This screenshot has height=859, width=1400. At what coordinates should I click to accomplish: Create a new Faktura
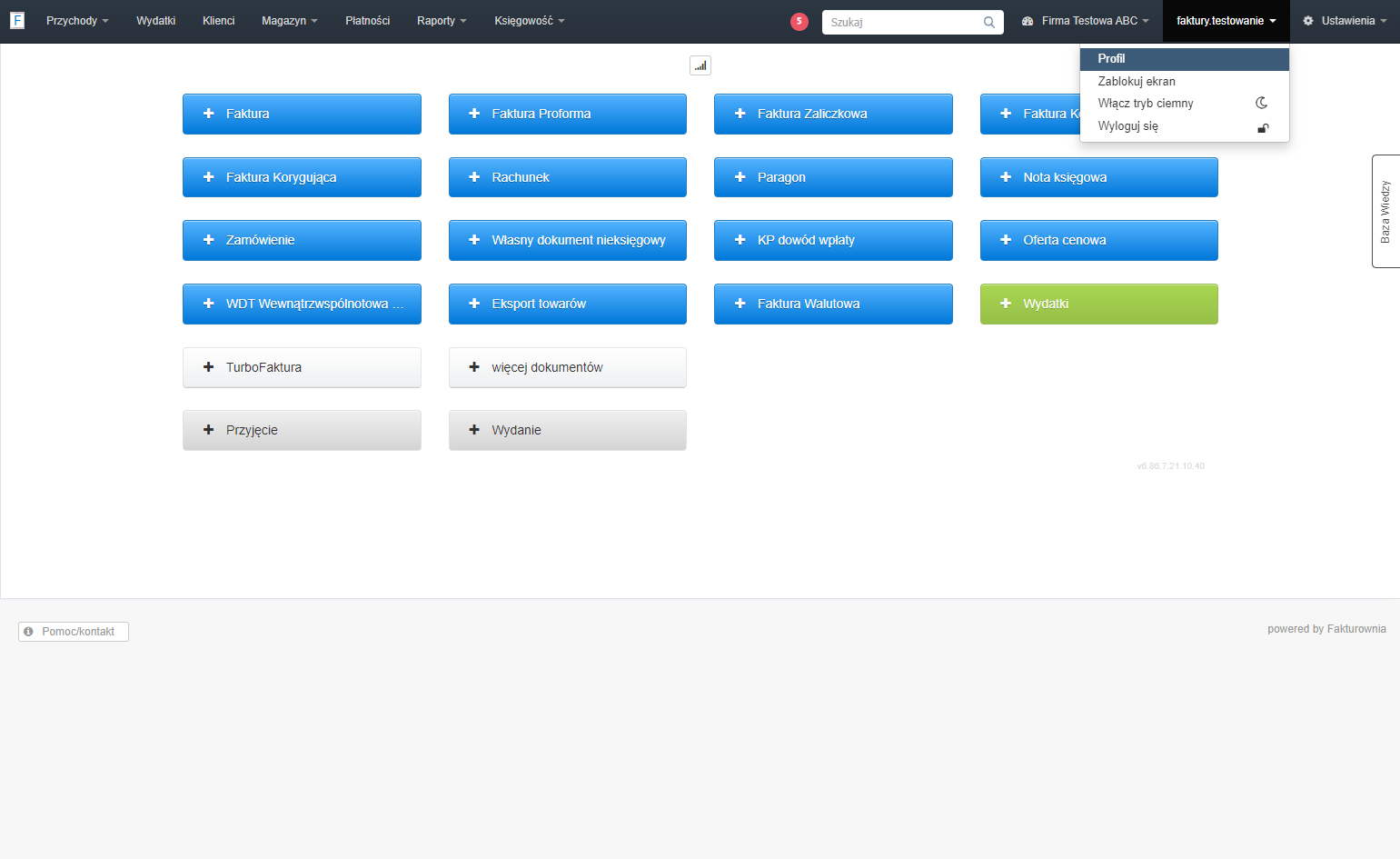[x=302, y=114]
